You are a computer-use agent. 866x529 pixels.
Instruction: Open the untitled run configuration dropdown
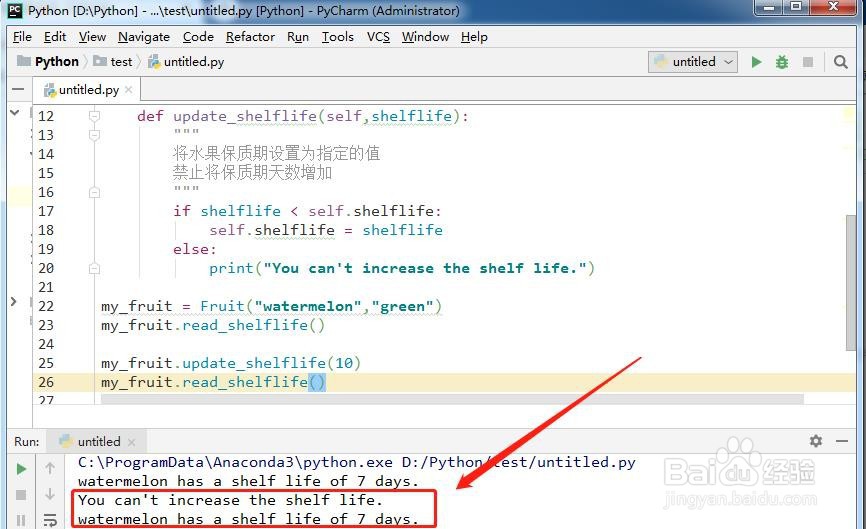pyautogui.click(x=693, y=62)
